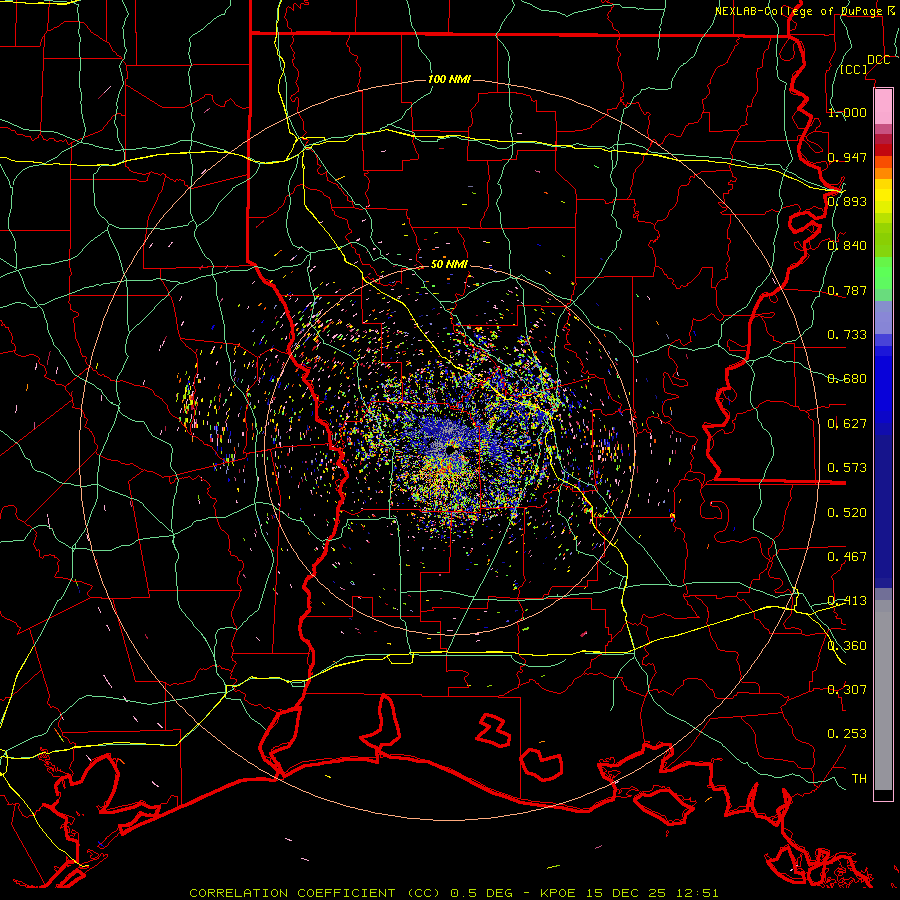Click the 0.413 legend value
This screenshot has height=900, width=900.
point(847,600)
